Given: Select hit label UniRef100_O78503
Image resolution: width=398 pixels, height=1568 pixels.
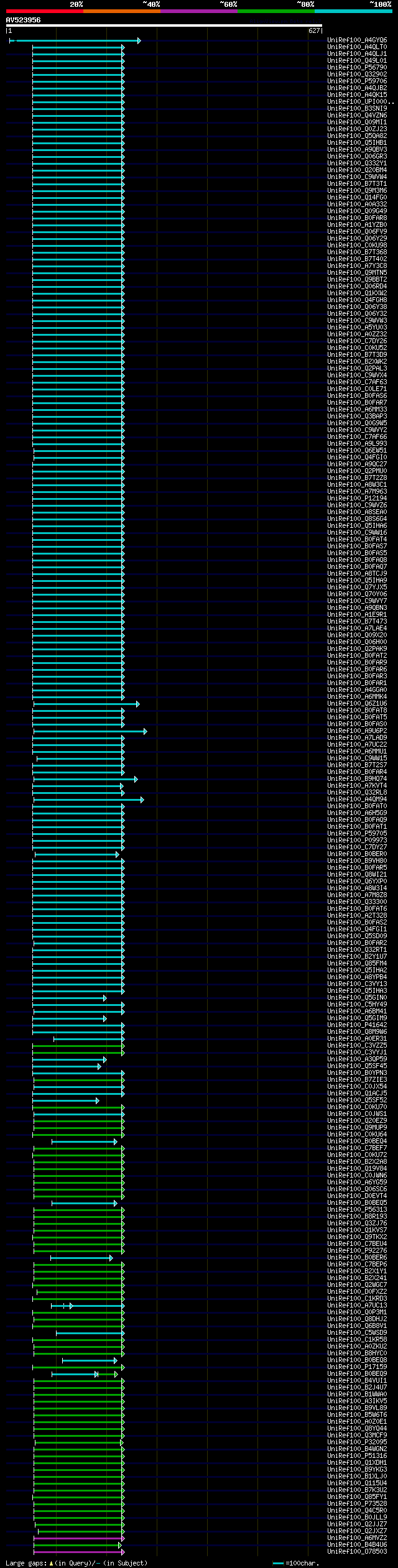Looking at the screenshot, I should pos(357,1551).
